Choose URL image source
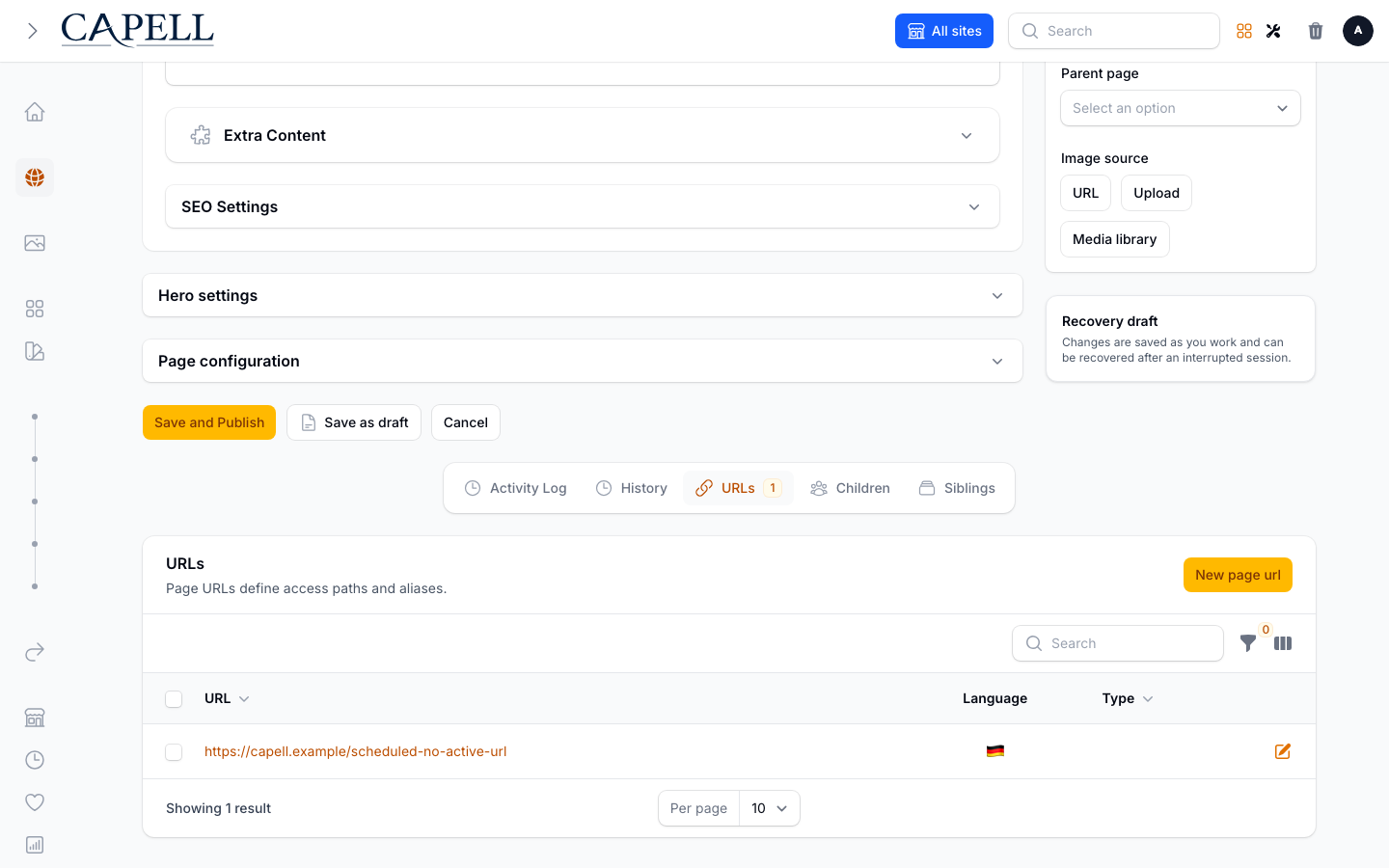 pyautogui.click(x=1086, y=193)
